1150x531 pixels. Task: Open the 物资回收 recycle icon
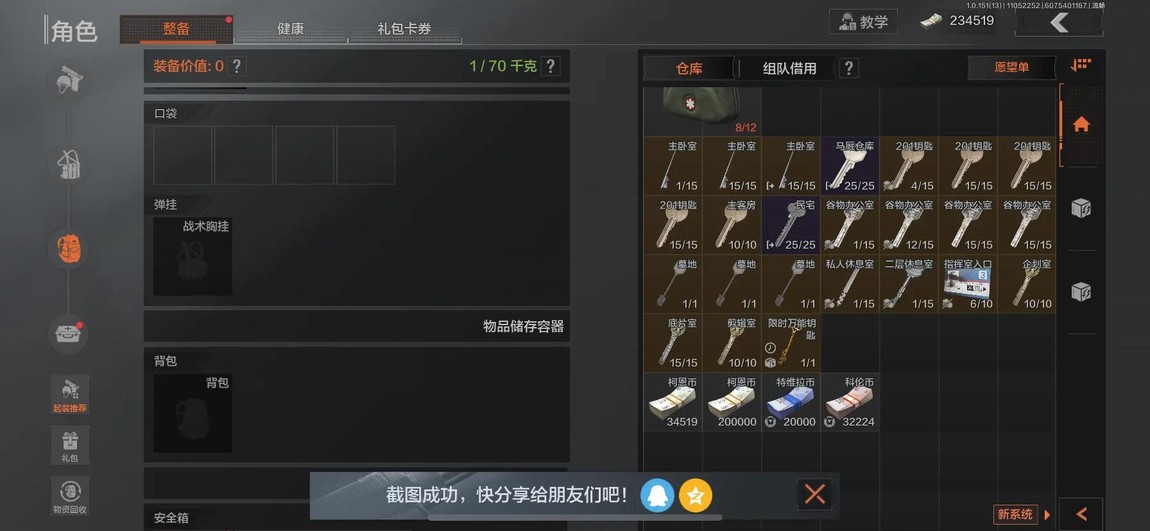70,496
